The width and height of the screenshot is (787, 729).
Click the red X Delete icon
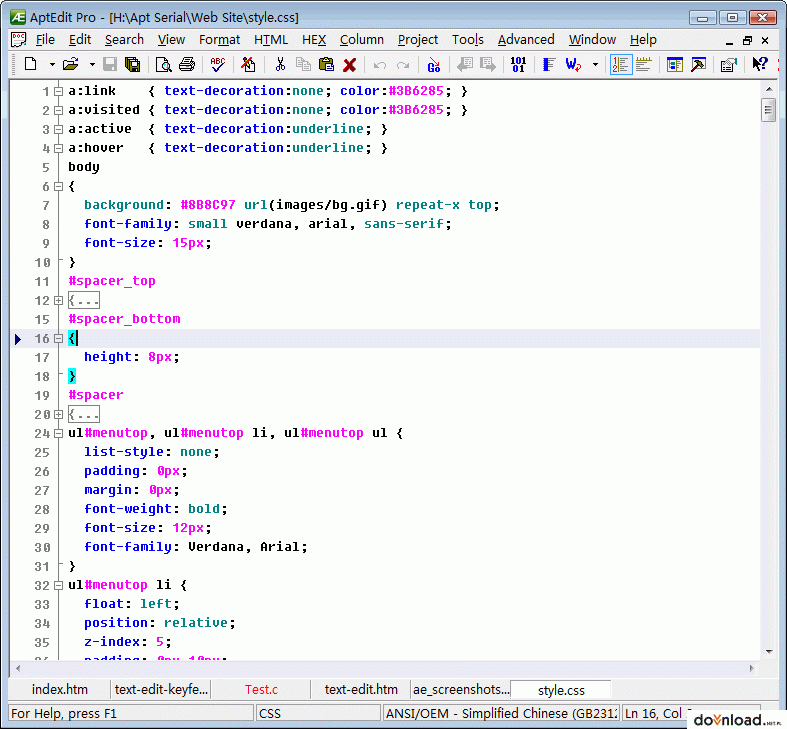tap(350, 64)
